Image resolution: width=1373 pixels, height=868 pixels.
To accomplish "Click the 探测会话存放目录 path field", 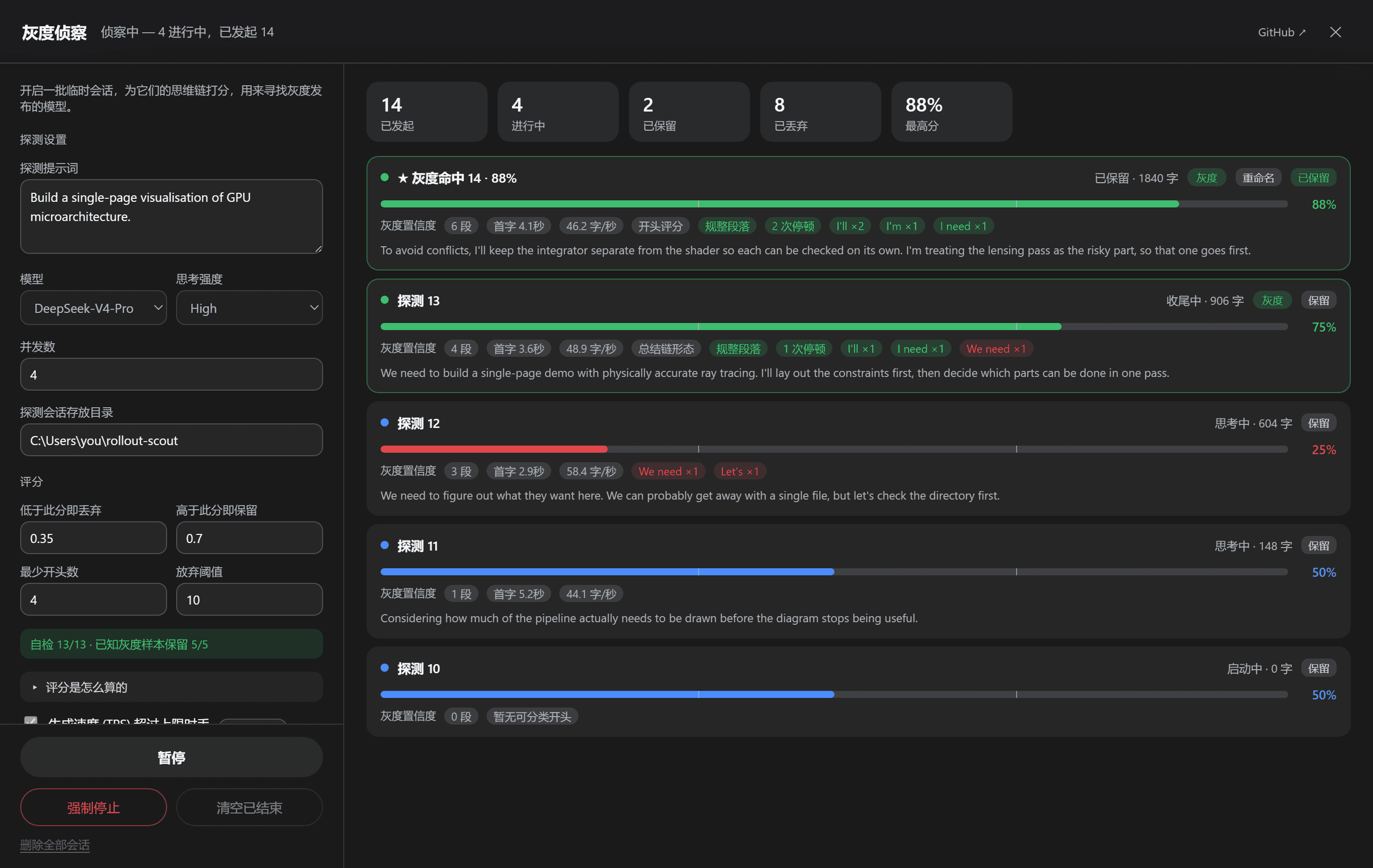I will click(x=171, y=440).
